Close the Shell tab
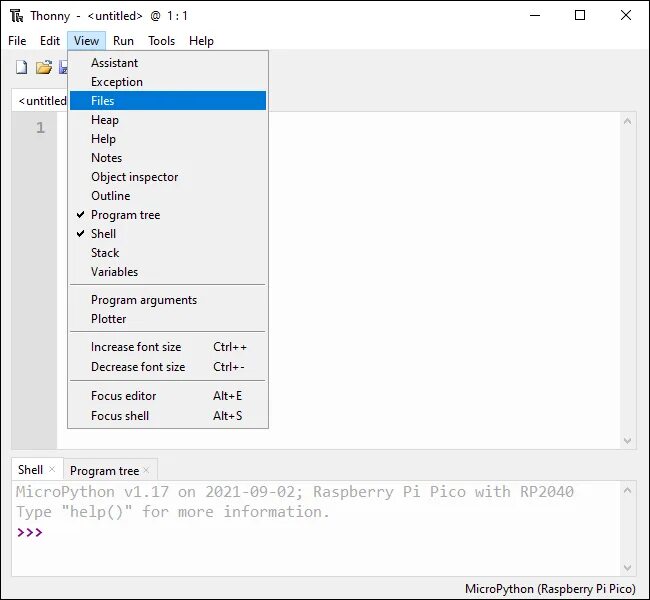This screenshot has height=600, width=650. point(52,469)
